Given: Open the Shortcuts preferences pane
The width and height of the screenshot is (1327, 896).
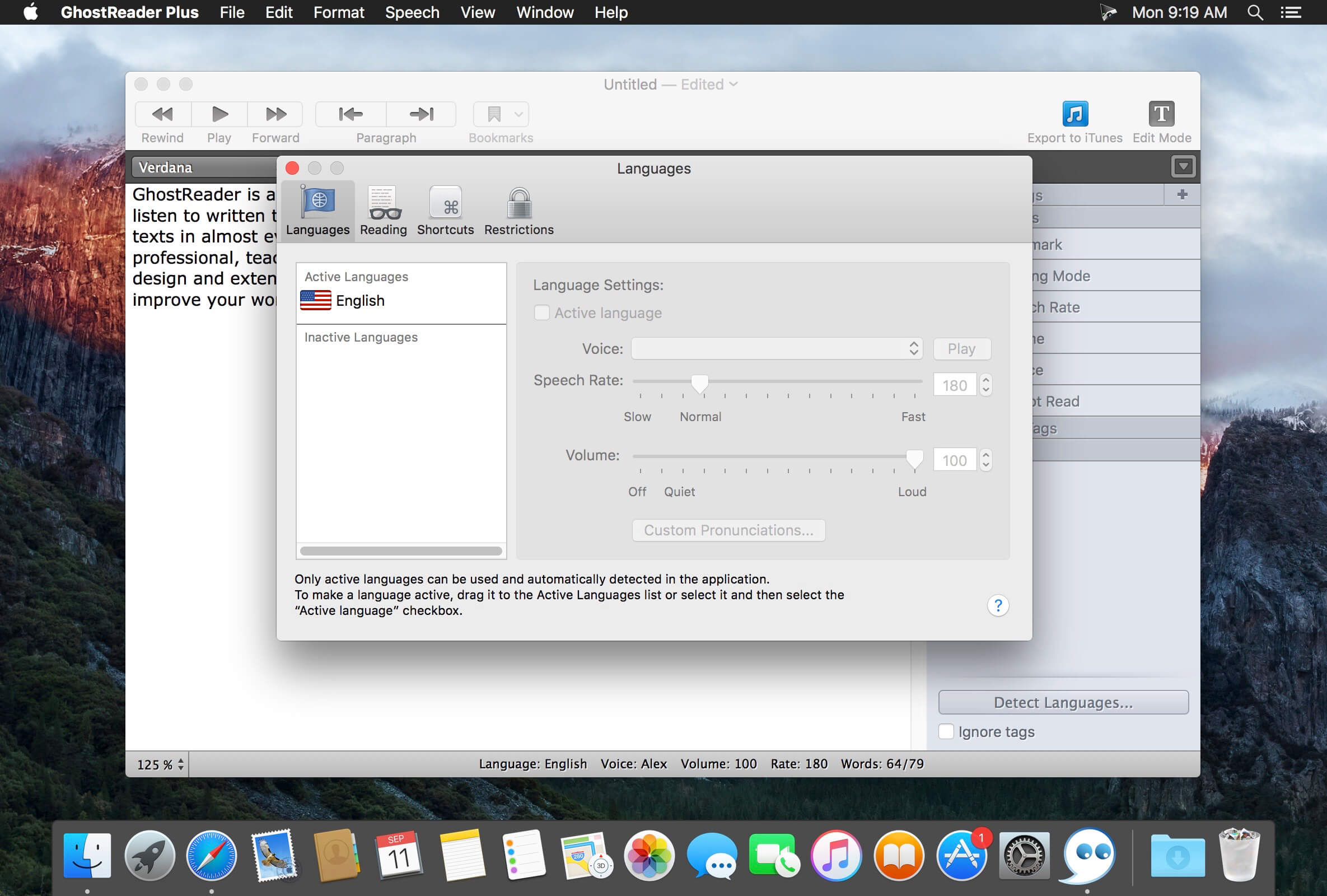Looking at the screenshot, I should pos(445,210).
